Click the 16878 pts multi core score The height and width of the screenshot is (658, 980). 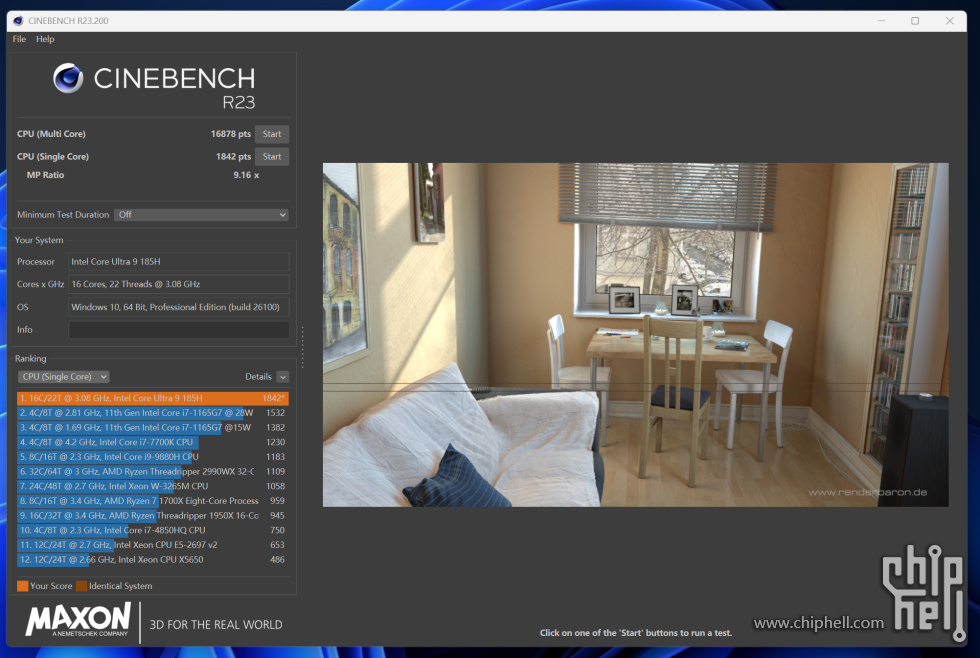(x=231, y=134)
